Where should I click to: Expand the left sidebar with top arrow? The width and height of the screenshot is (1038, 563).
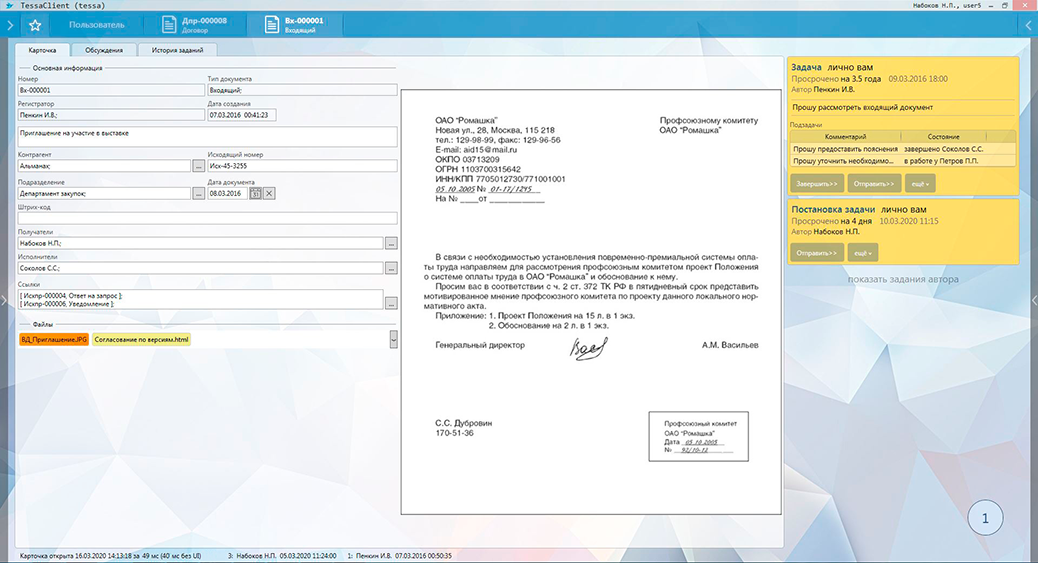click(8, 25)
